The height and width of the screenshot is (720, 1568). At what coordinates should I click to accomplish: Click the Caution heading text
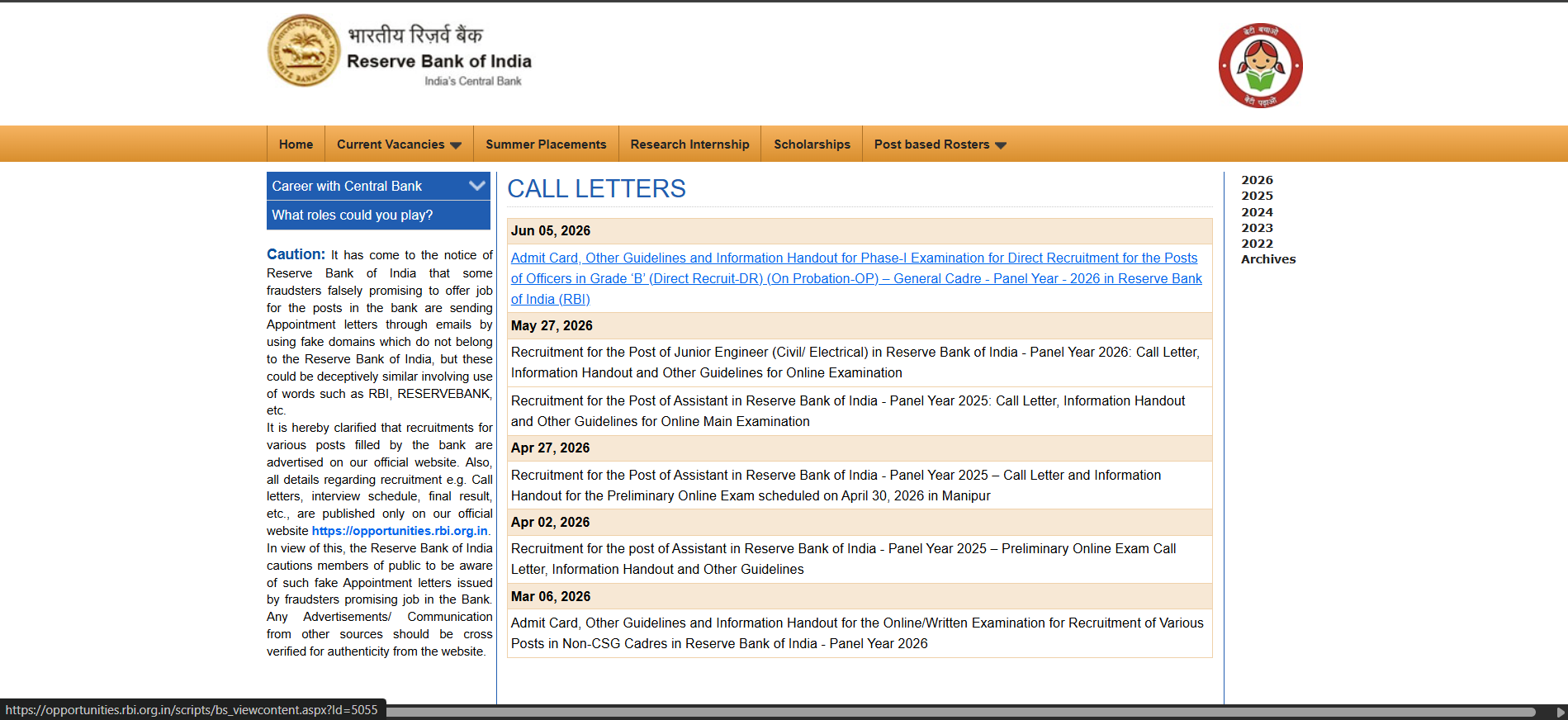coord(296,254)
